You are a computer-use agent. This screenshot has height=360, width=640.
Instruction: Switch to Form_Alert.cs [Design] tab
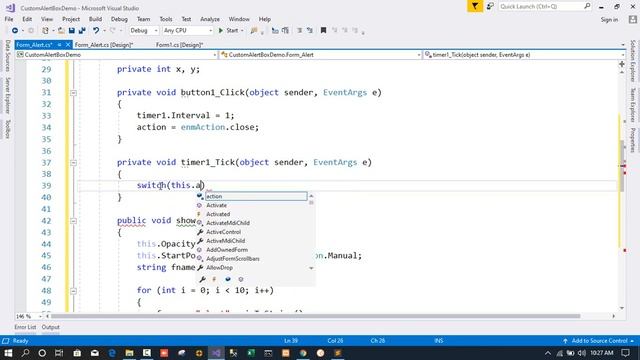click(x=104, y=45)
